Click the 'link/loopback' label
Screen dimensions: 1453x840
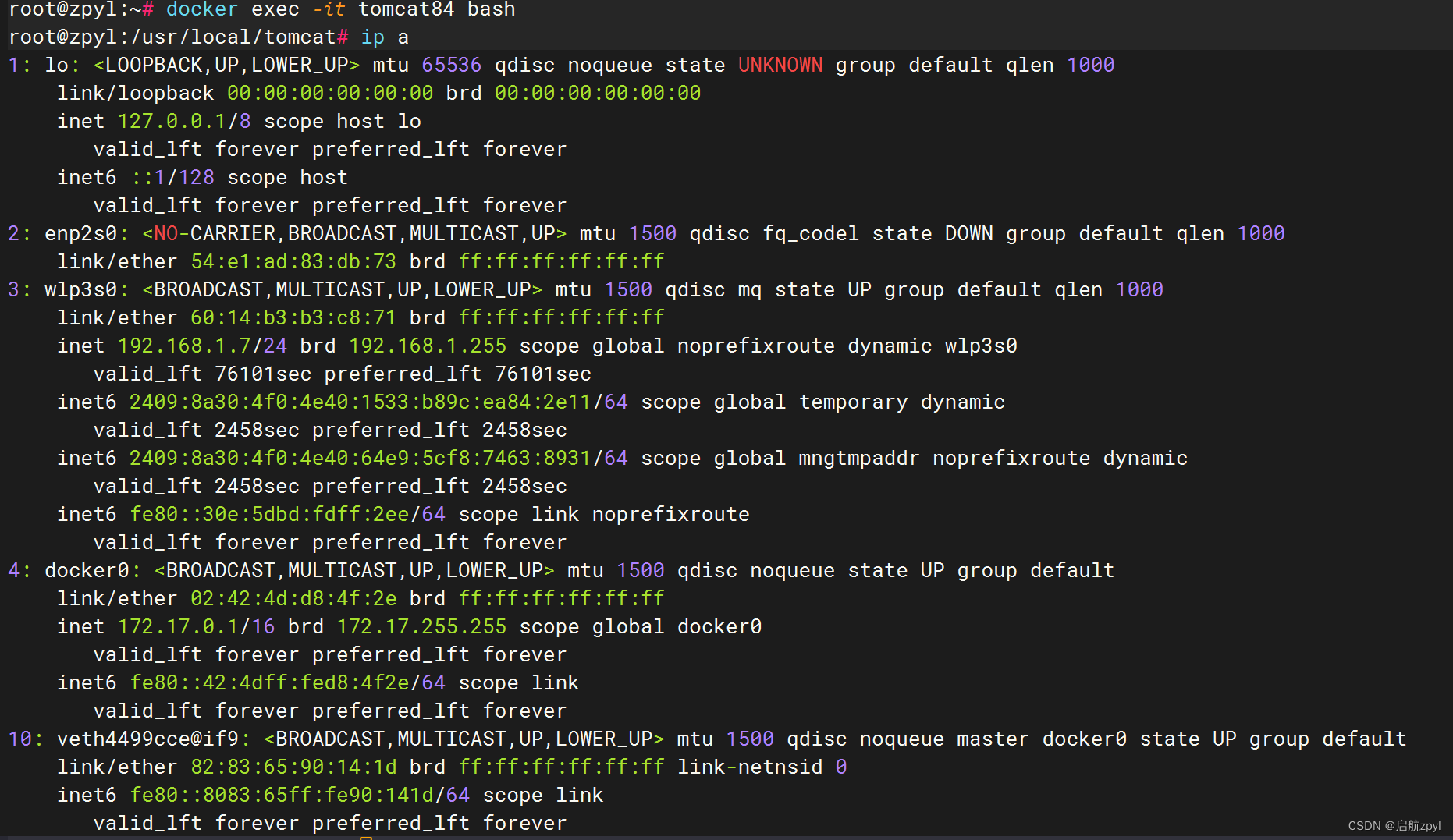click(x=135, y=93)
